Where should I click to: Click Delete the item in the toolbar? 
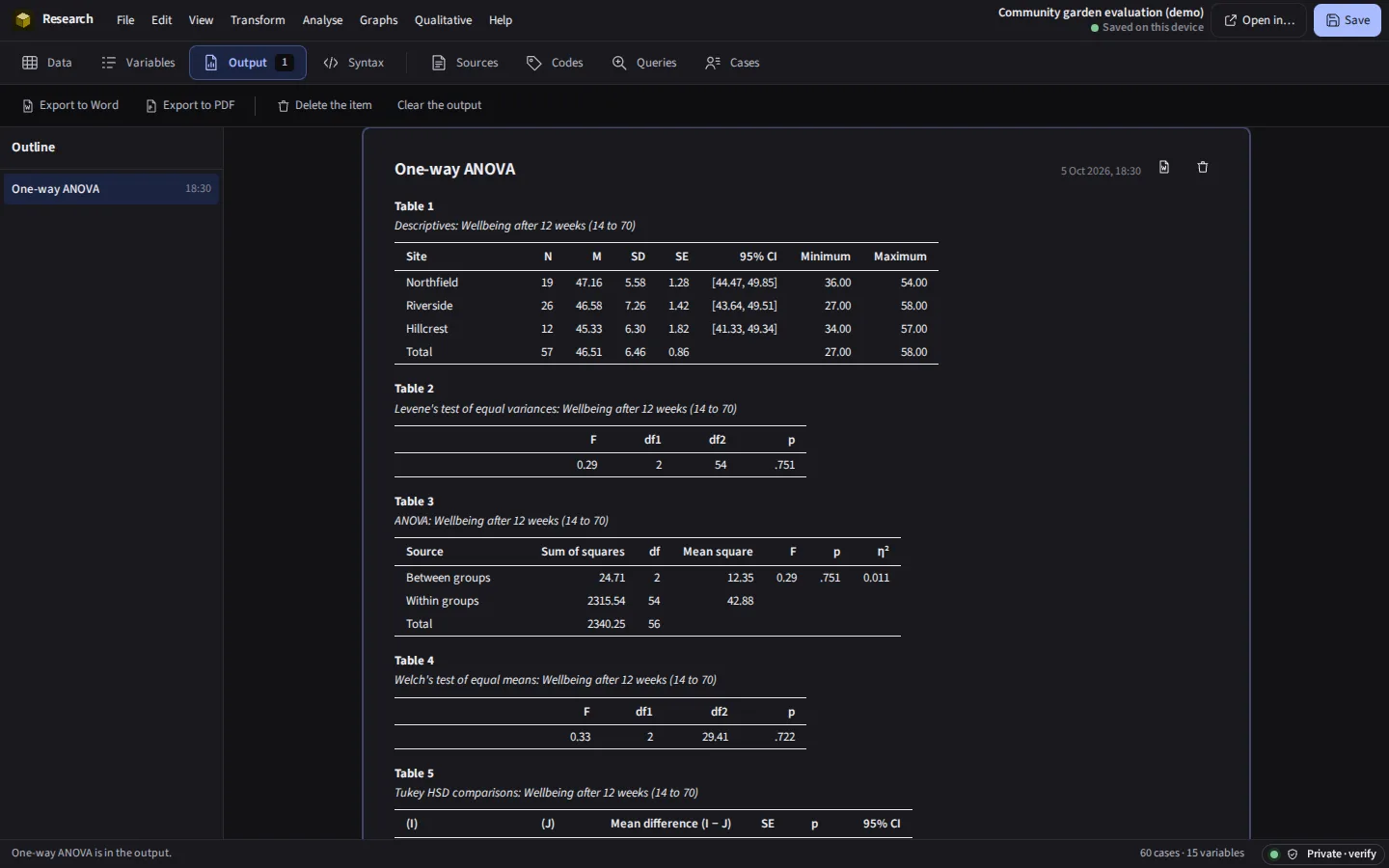[x=325, y=105]
